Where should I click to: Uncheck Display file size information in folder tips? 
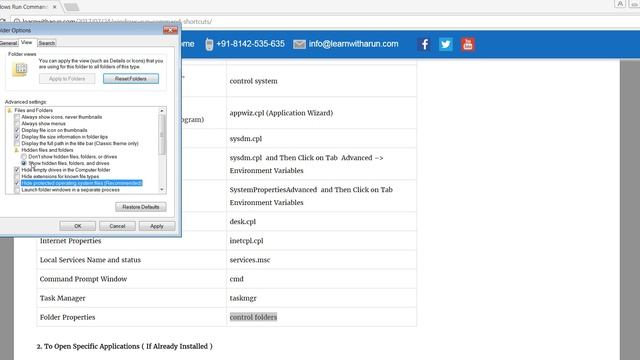(17, 137)
